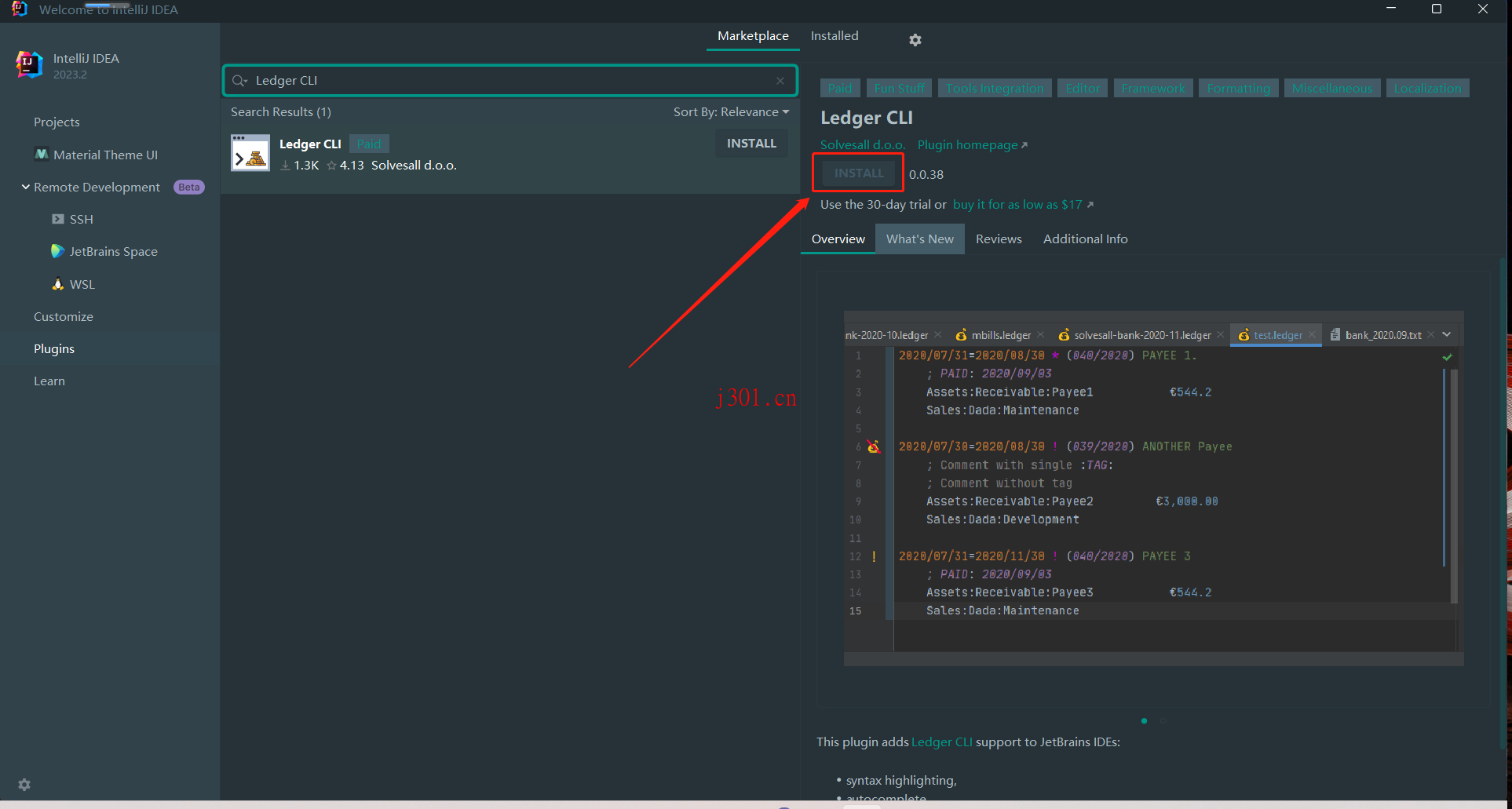Click the Ledger CLI plugin icon
Screen dimensions: 1512x809
250,153
